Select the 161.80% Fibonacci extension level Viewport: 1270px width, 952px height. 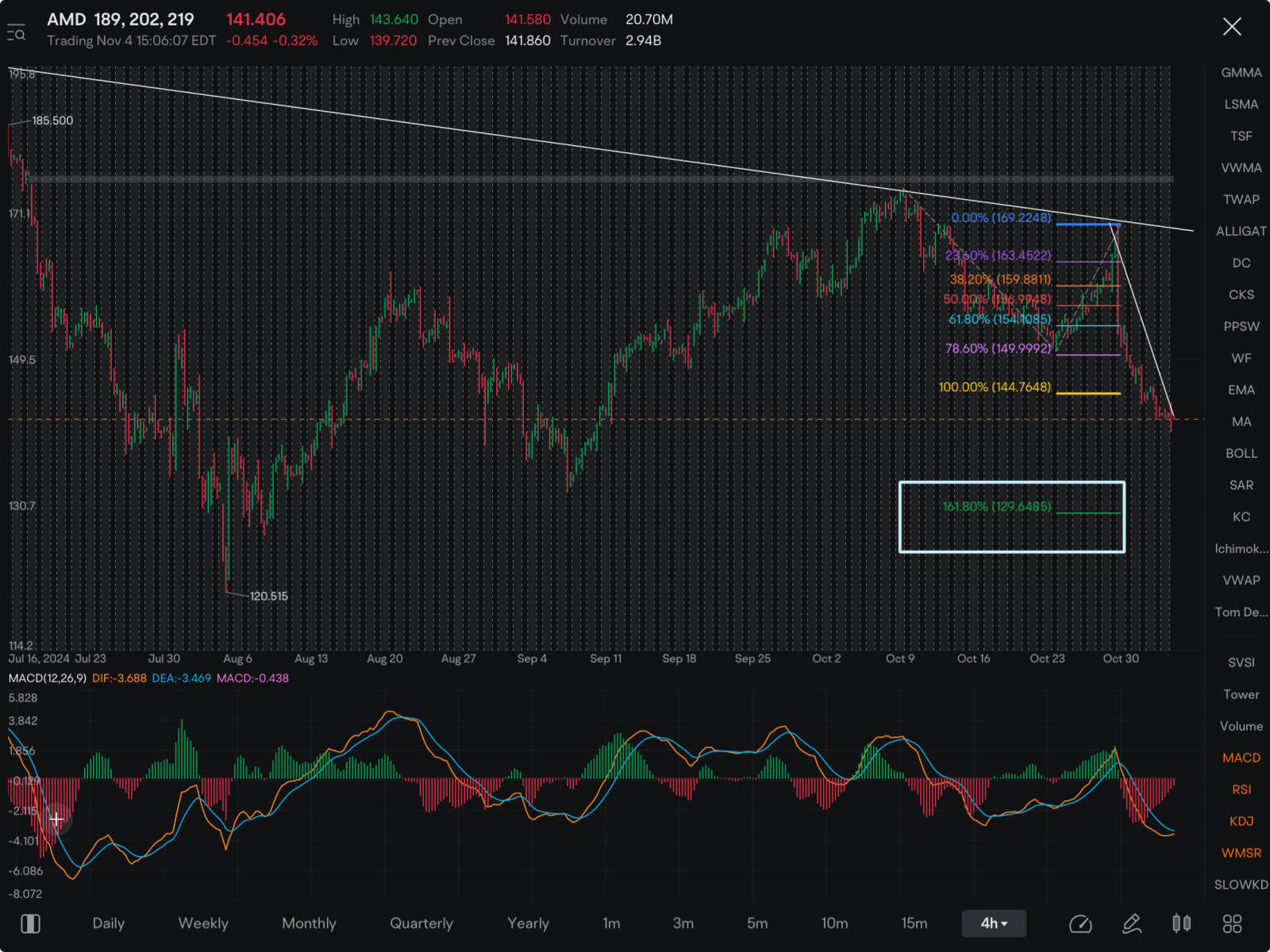click(x=997, y=506)
